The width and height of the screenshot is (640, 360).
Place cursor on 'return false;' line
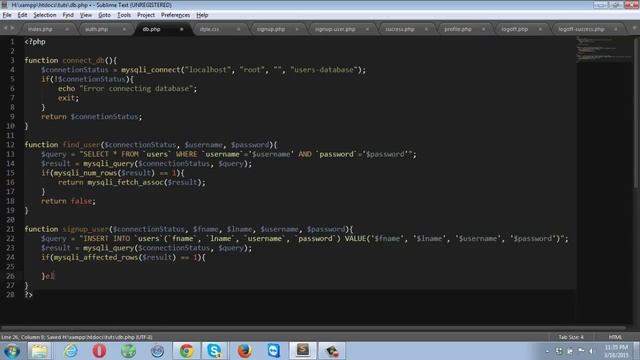[x=68, y=201]
